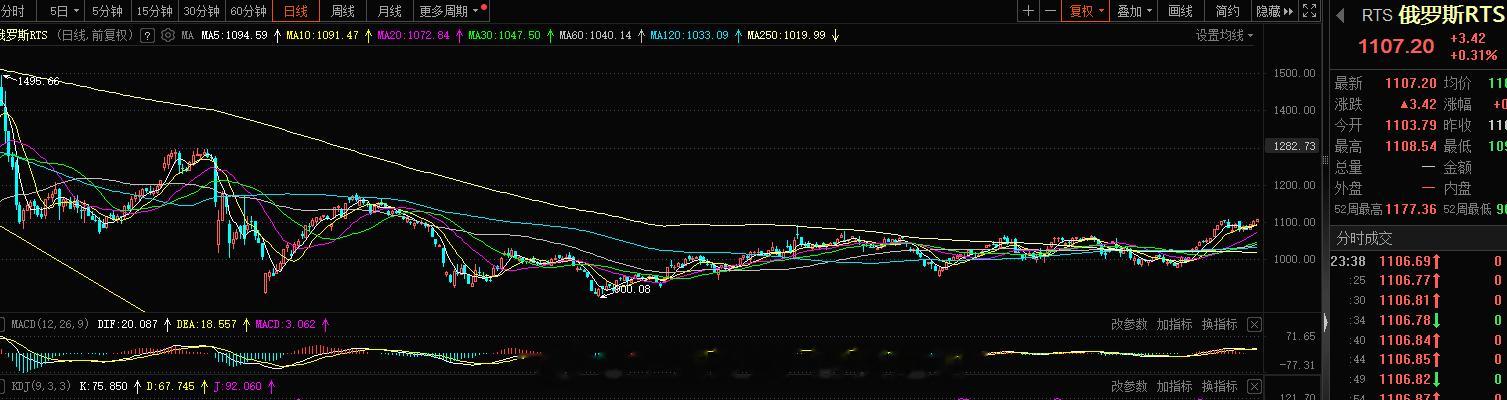Click the 1495.66 high price label
Viewport: 1507px width, 400px height.
click(38, 81)
